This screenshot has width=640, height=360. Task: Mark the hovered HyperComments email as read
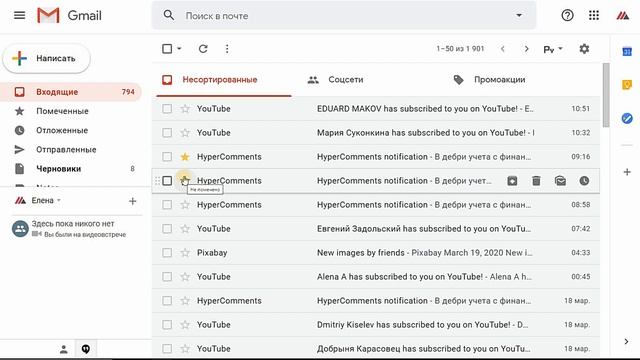point(560,181)
